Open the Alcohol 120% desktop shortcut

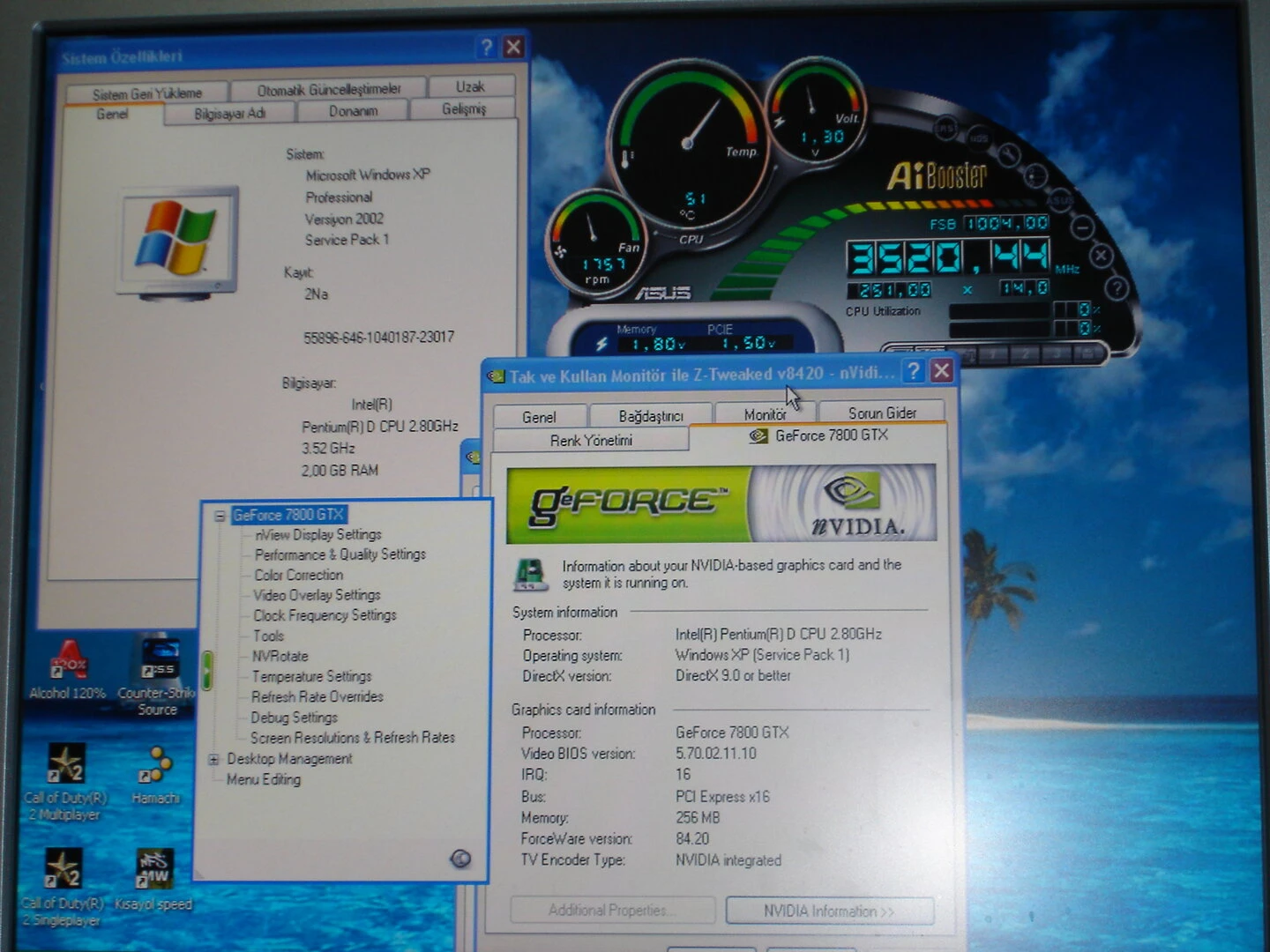tap(67, 670)
